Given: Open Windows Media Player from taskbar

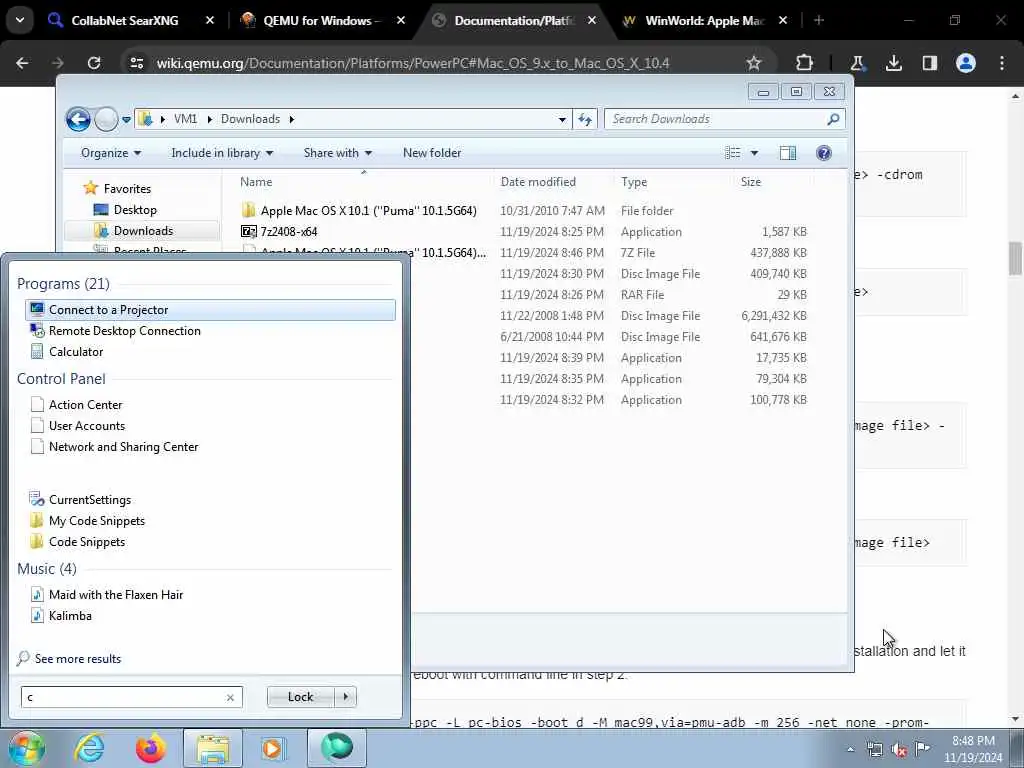Looking at the screenshot, I should 273,748.
